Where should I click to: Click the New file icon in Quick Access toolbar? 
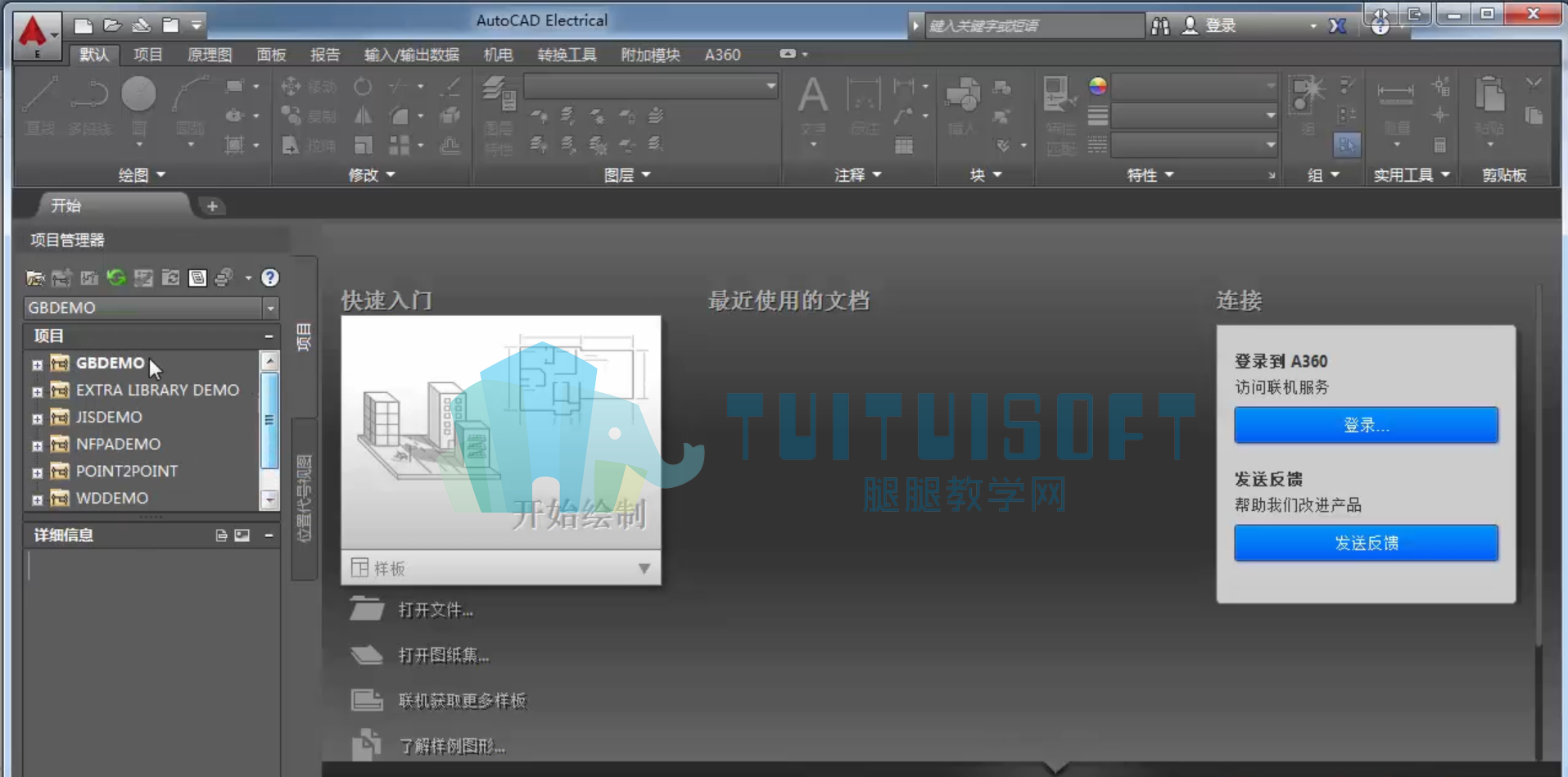point(83,25)
